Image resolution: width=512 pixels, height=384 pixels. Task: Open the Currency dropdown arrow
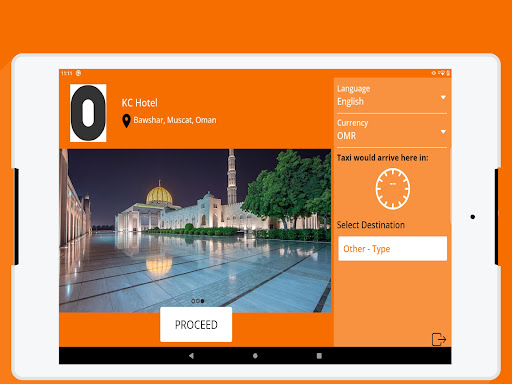click(443, 132)
